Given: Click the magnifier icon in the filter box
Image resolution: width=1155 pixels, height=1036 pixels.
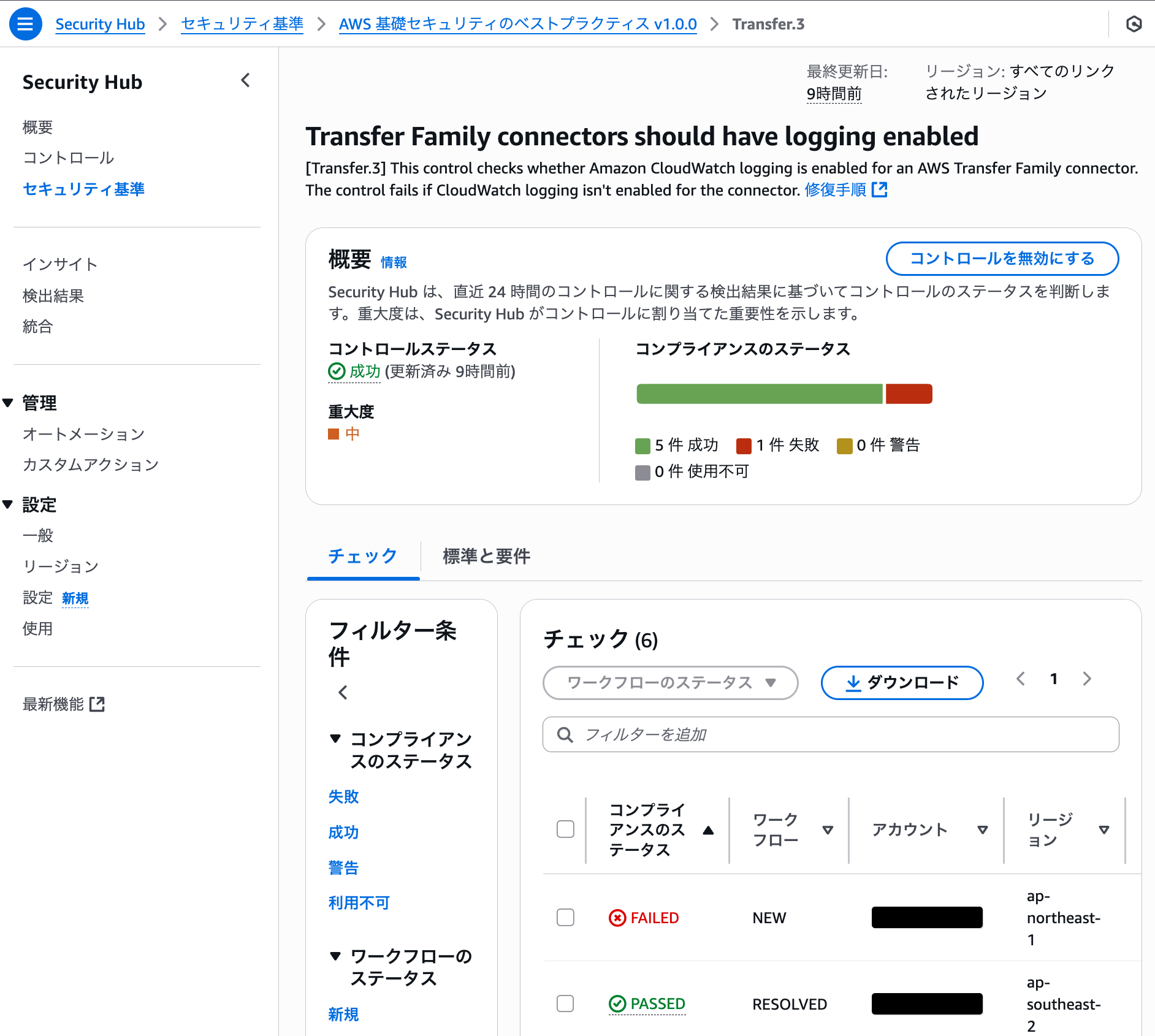Looking at the screenshot, I should [565, 734].
